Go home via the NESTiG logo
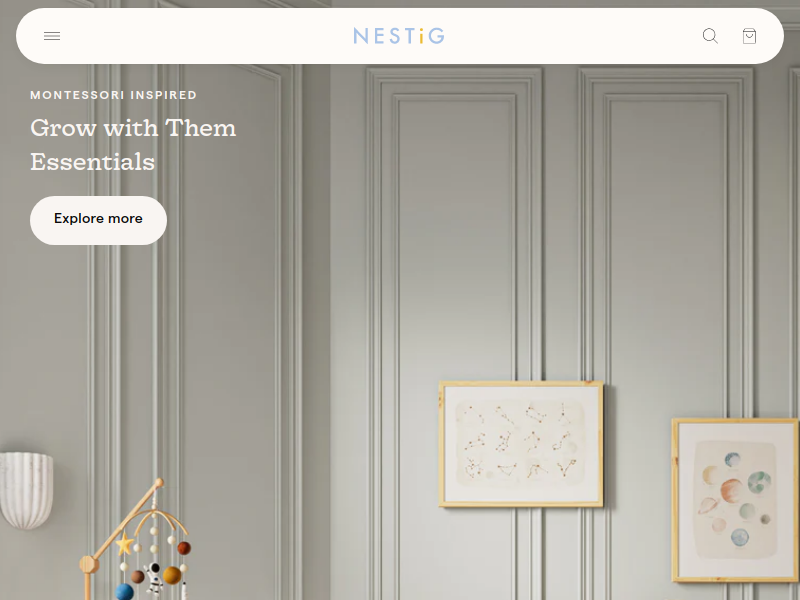The image size is (800, 600). tap(399, 36)
